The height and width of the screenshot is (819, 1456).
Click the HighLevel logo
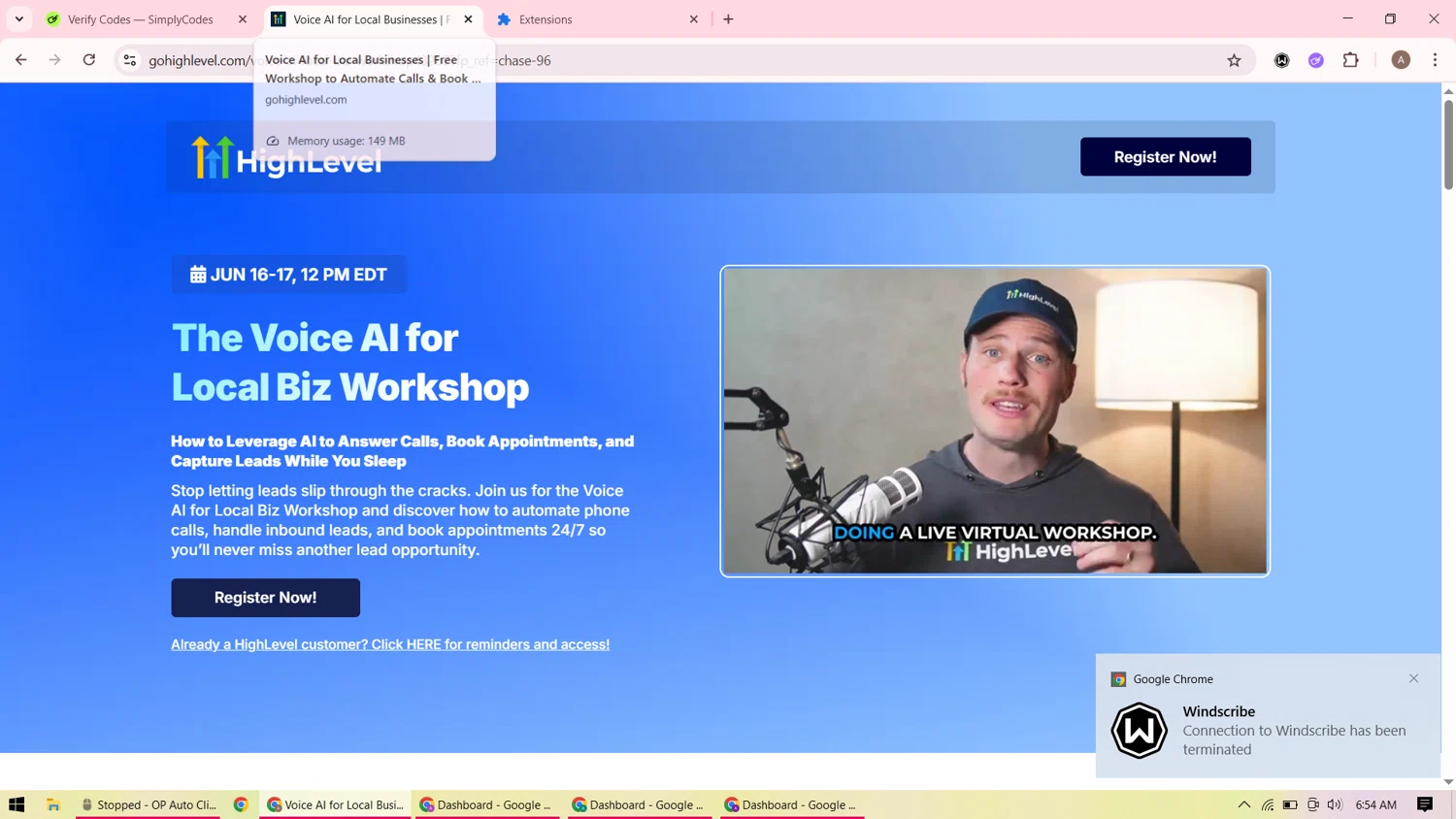[x=286, y=158]
